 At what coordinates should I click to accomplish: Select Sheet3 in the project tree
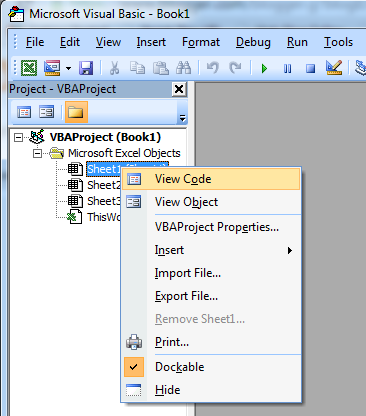(x=104, y=201)
